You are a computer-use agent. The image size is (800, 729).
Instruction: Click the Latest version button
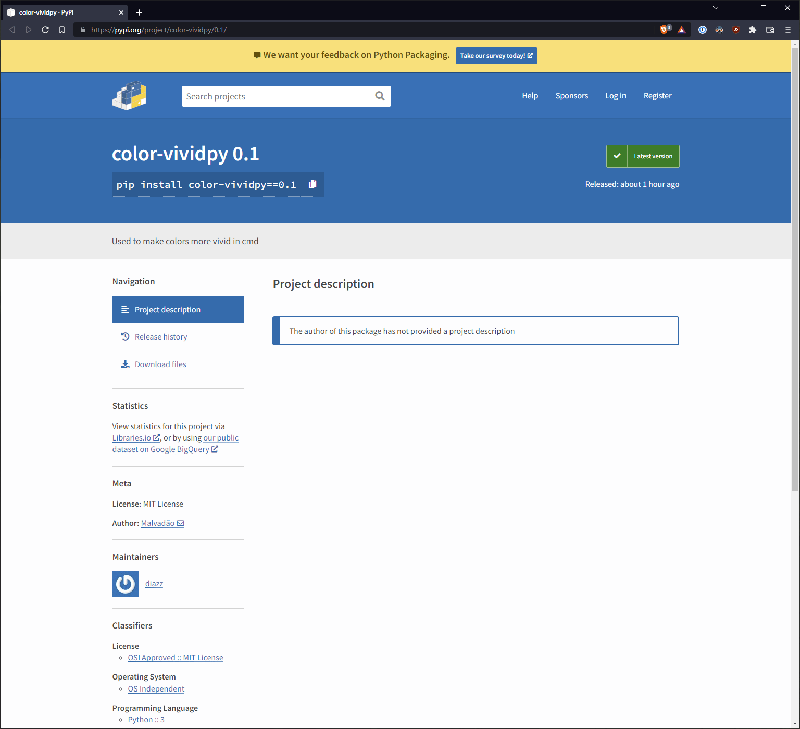[643, 156]
